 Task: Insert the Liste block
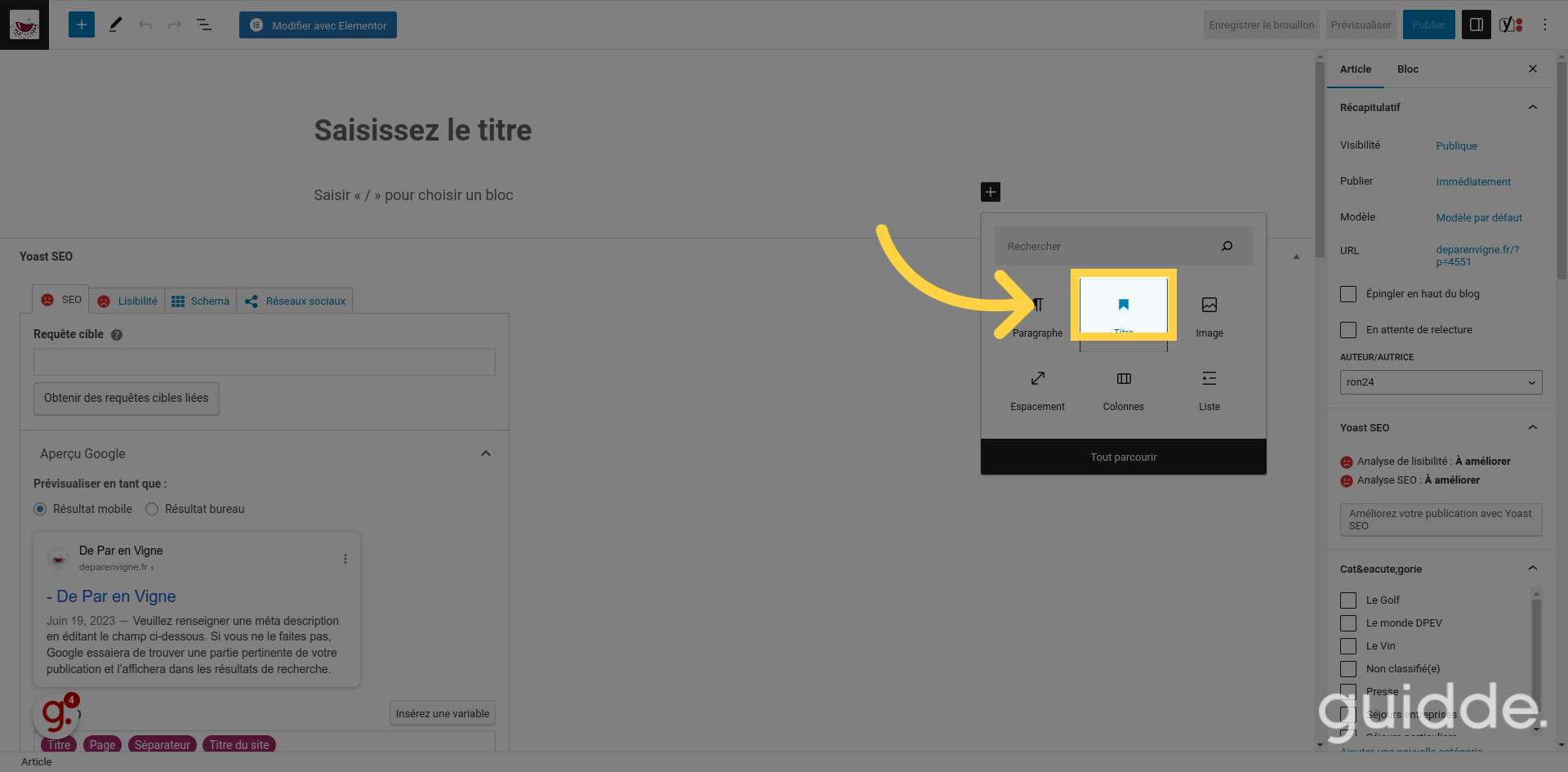point(1209,390)
